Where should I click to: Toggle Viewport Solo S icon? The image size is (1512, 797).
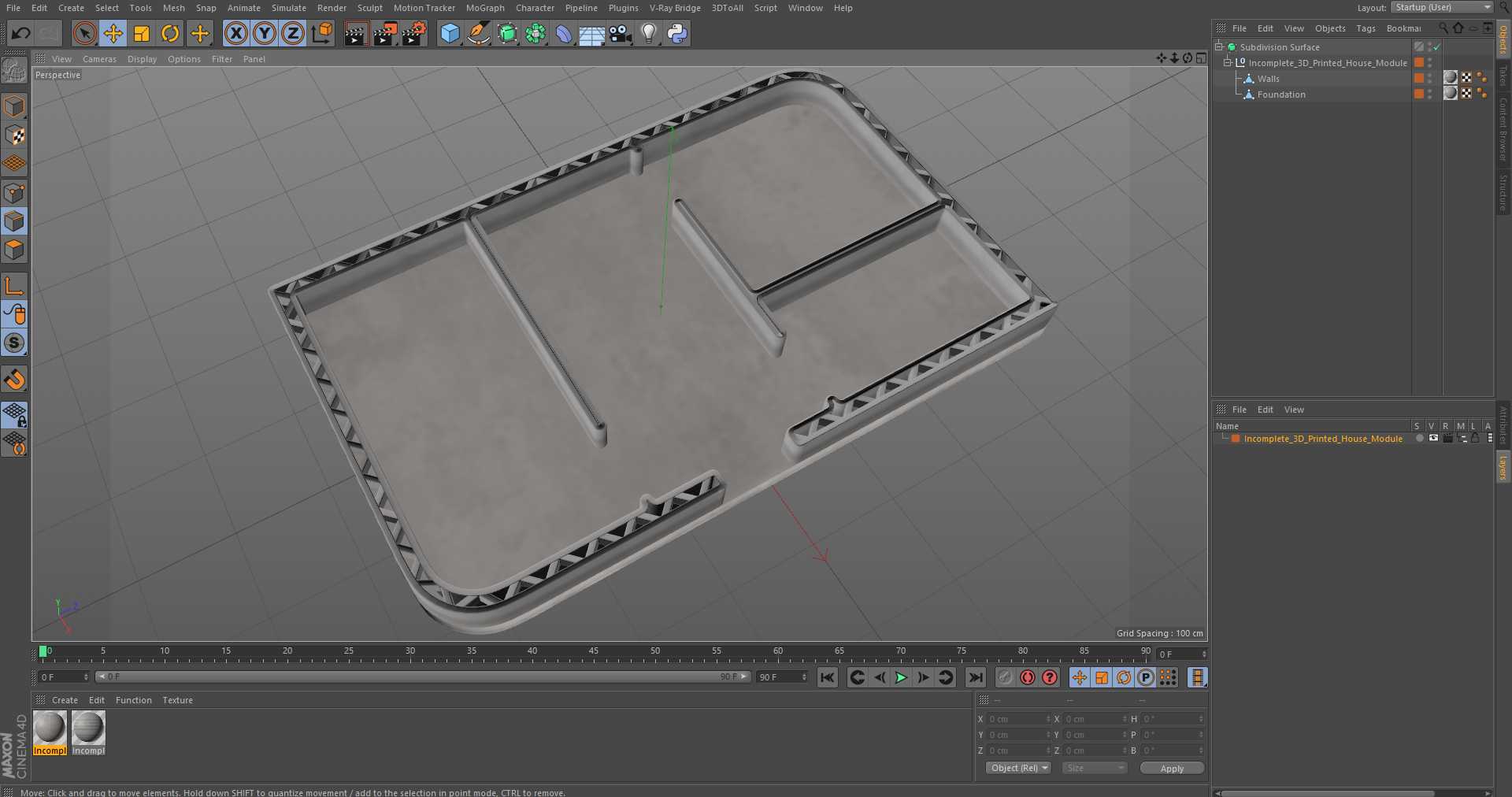click(14, 343)
